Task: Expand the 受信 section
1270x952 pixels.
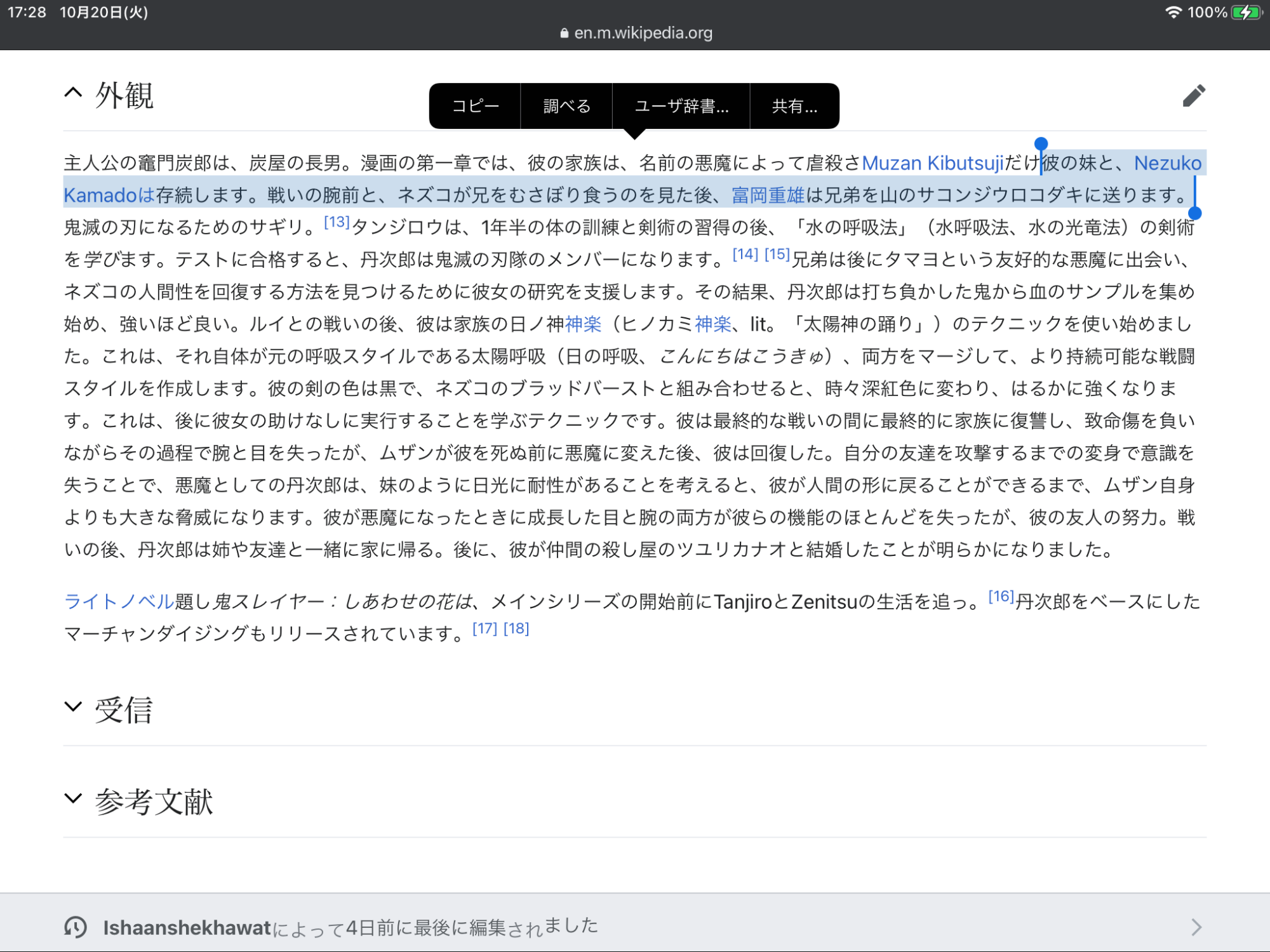Action: [x=74, y=707]
